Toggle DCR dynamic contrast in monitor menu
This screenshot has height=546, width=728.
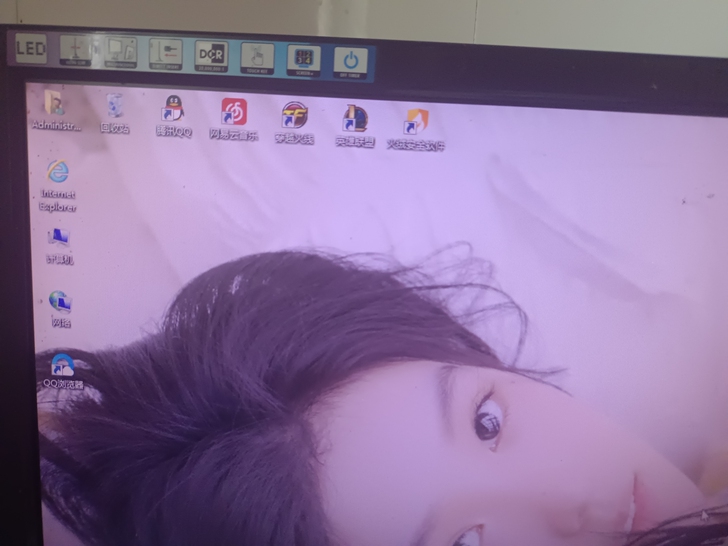click(x=211, y=54)
